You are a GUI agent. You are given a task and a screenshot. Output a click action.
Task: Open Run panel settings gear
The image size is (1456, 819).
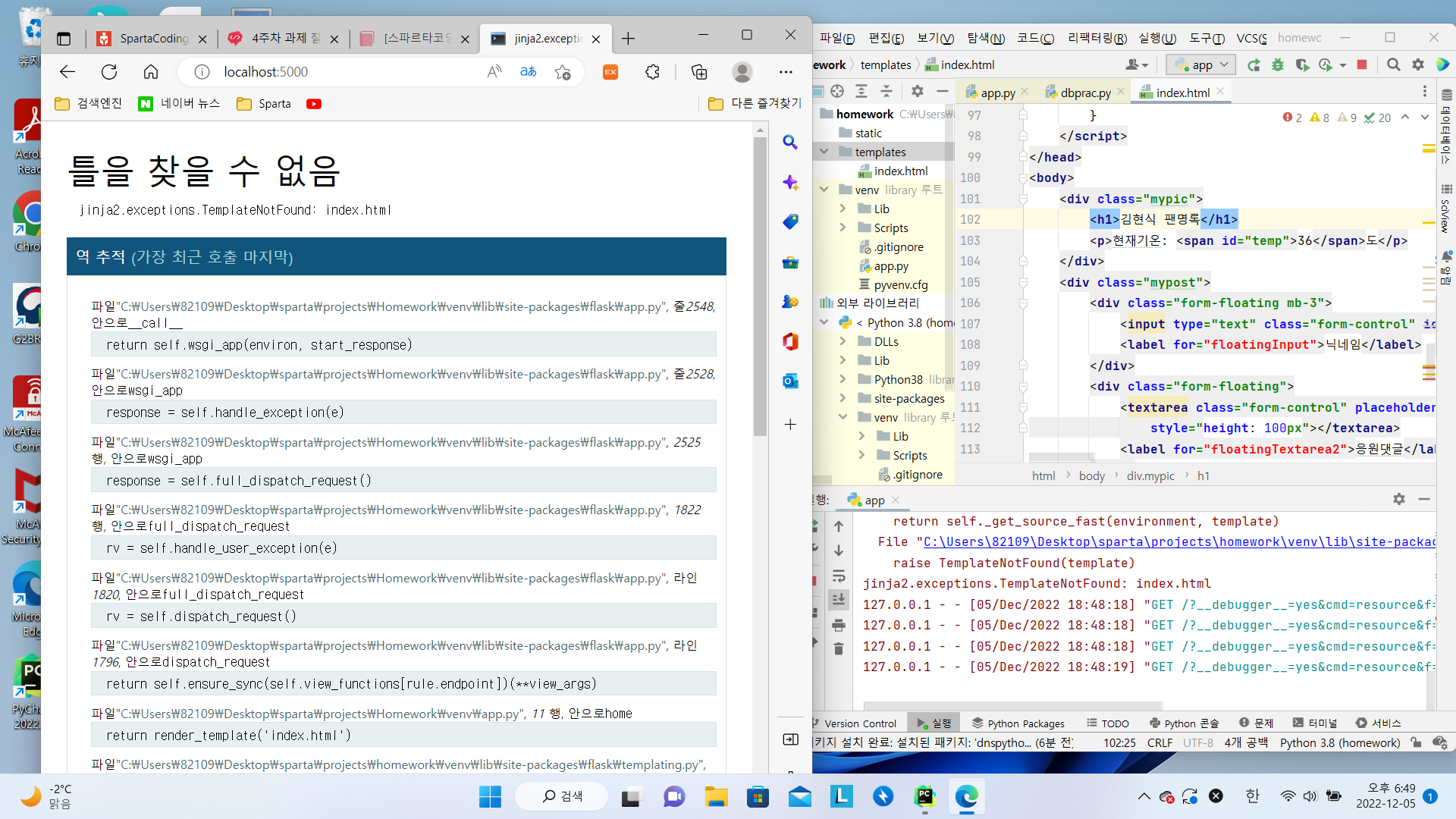1399,499
